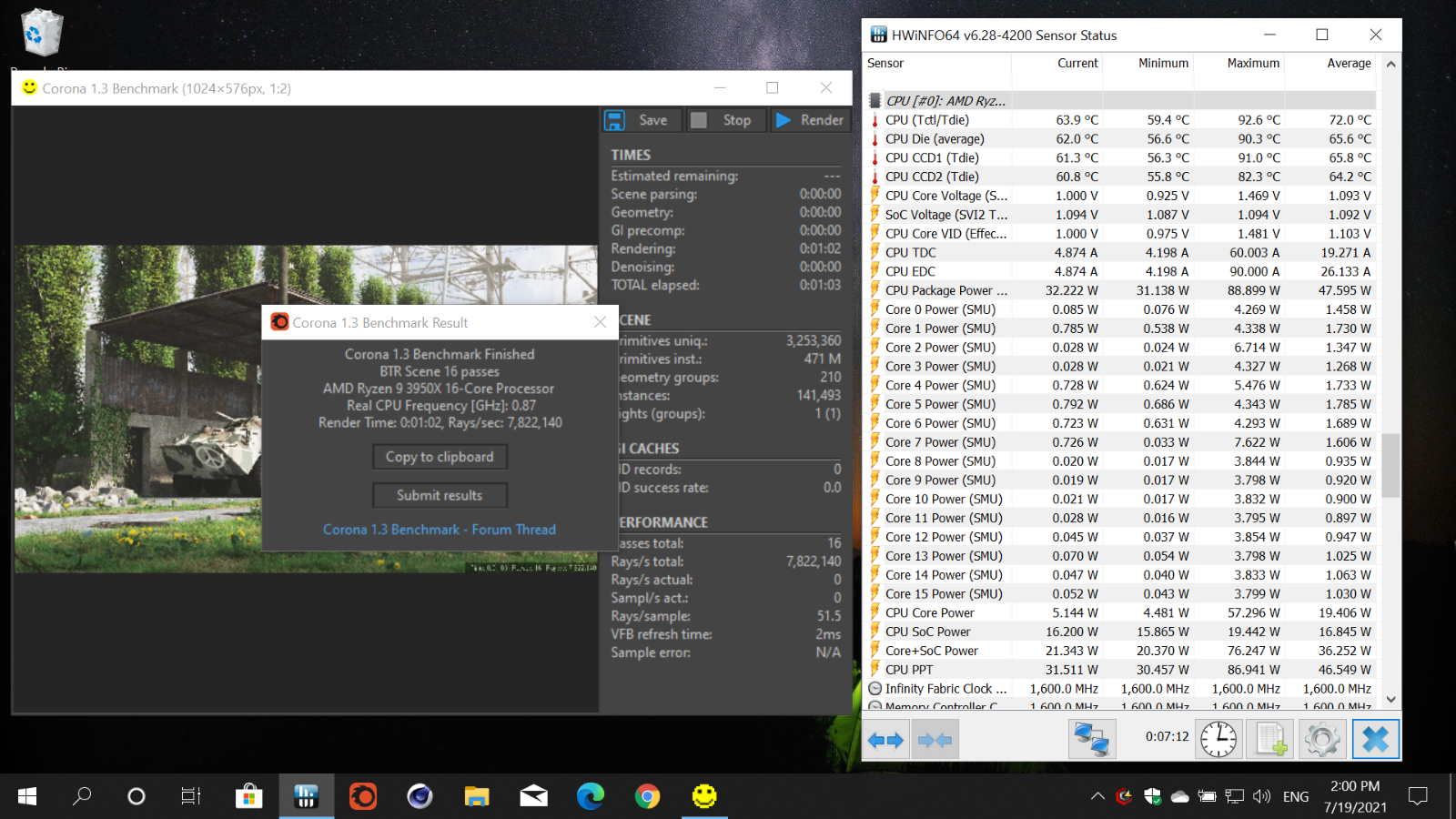Select the CPU PPT row
The height and width of the screenshot is (819, 1456).
(x=1120, y=670)
